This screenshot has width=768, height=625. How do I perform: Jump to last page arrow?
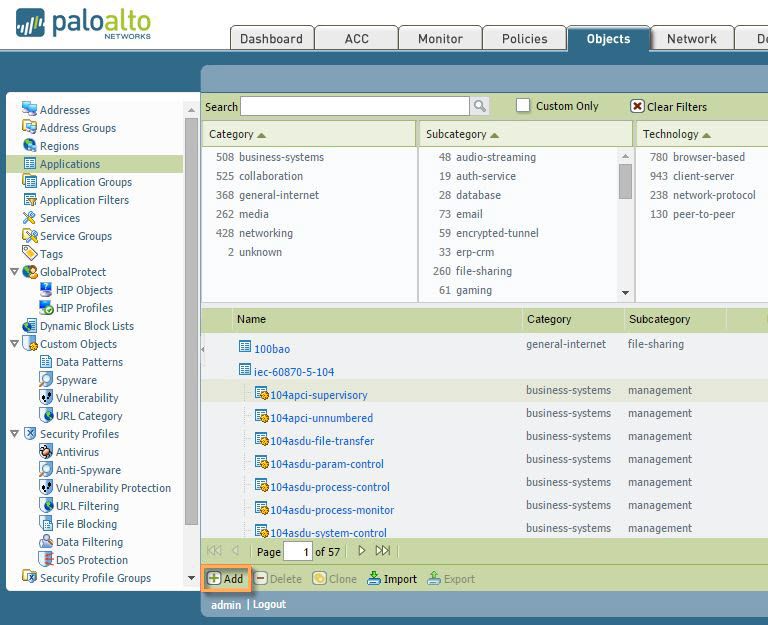[x=382, y=551]
